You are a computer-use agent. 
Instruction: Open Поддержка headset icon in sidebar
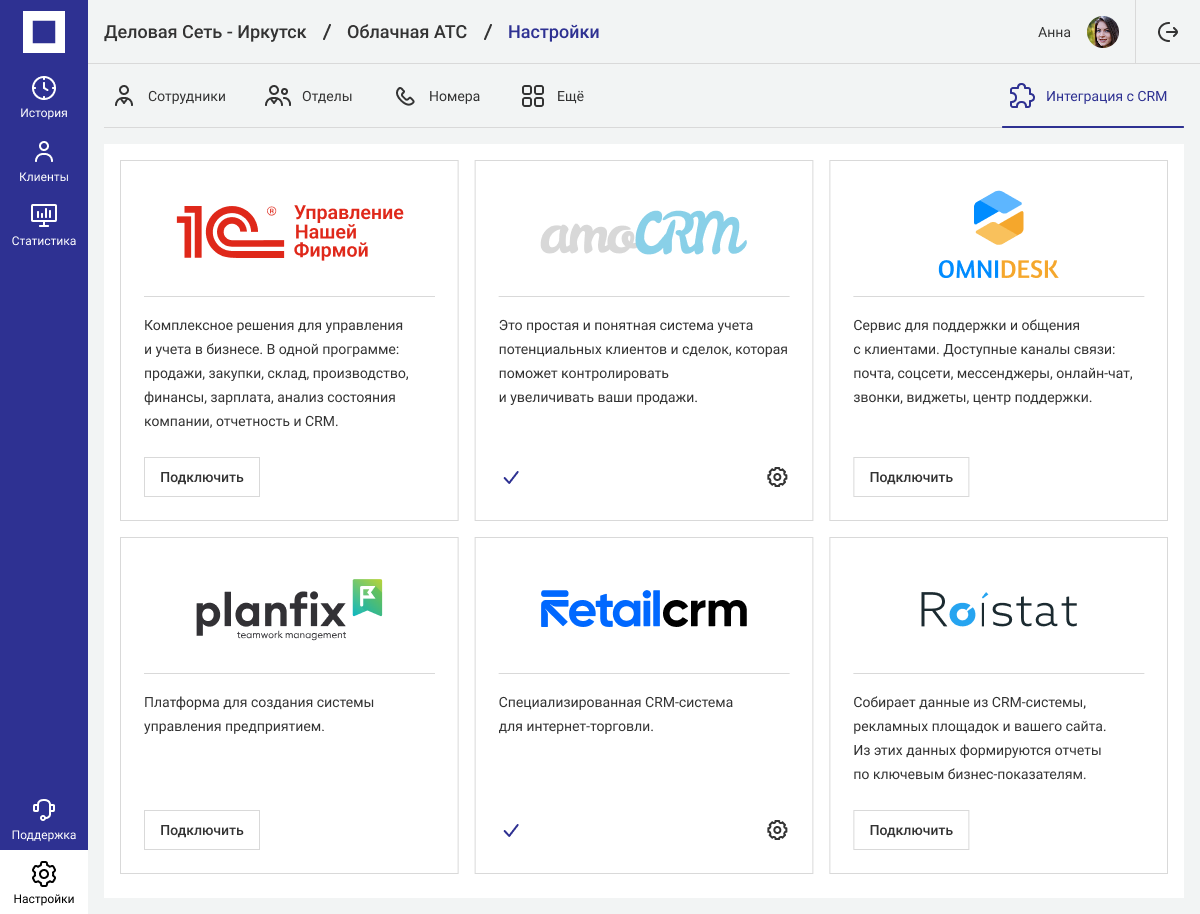44,819
